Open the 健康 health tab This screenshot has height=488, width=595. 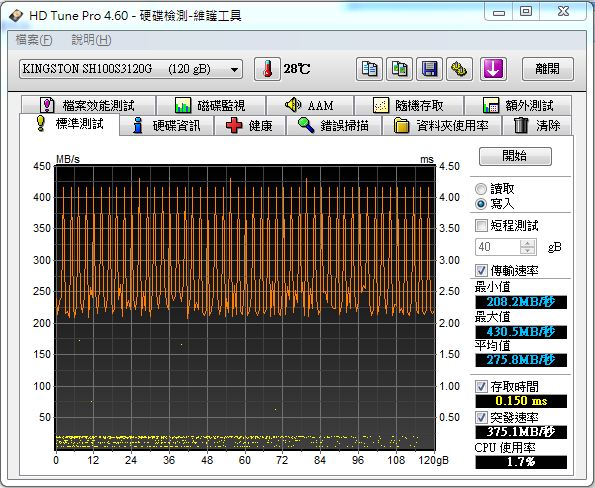(250, 126)
